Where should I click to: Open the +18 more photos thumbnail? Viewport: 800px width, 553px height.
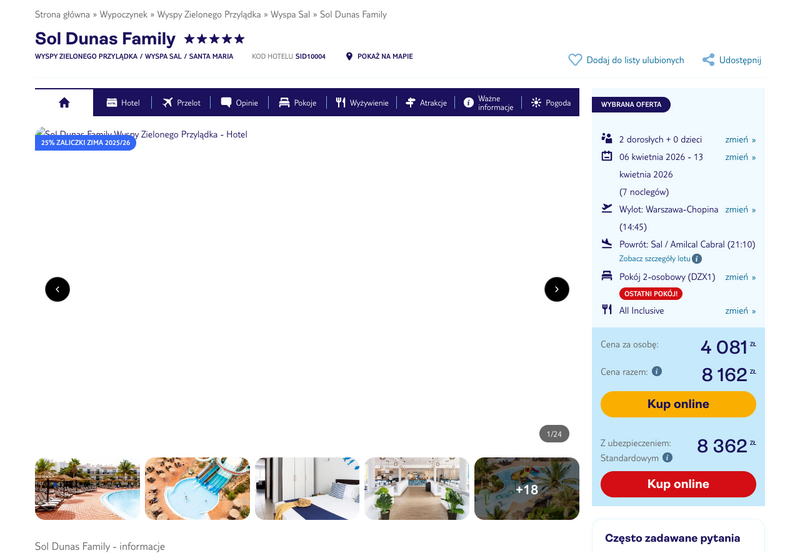point(527,489)
